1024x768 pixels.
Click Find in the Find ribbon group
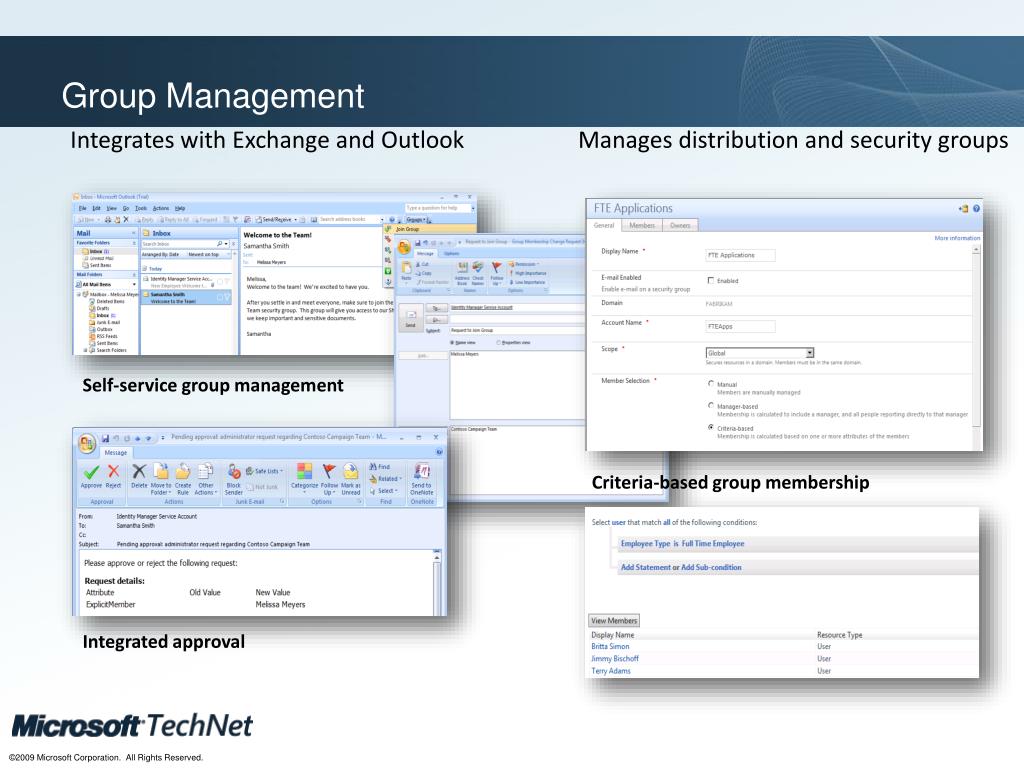tap(379, 466)
